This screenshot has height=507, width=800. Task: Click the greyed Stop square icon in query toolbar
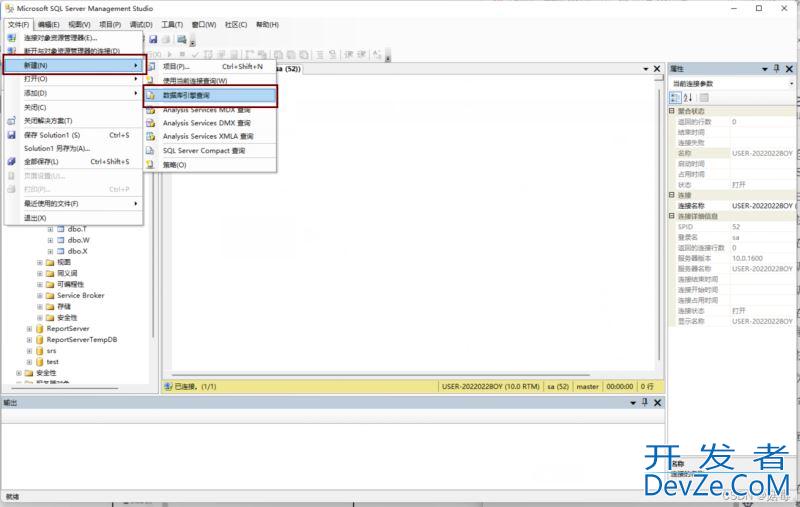[182, 54]
